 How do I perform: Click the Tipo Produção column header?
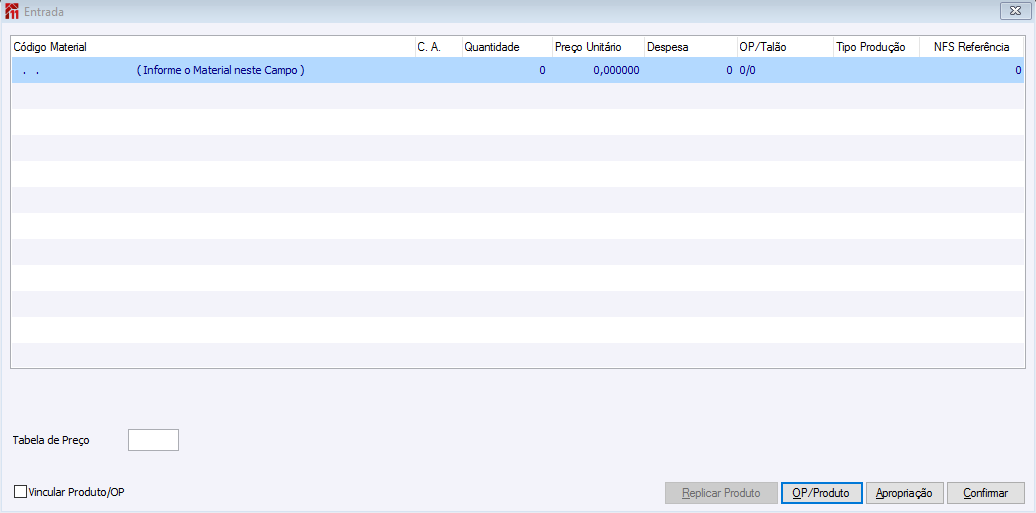tap(876, 47)
